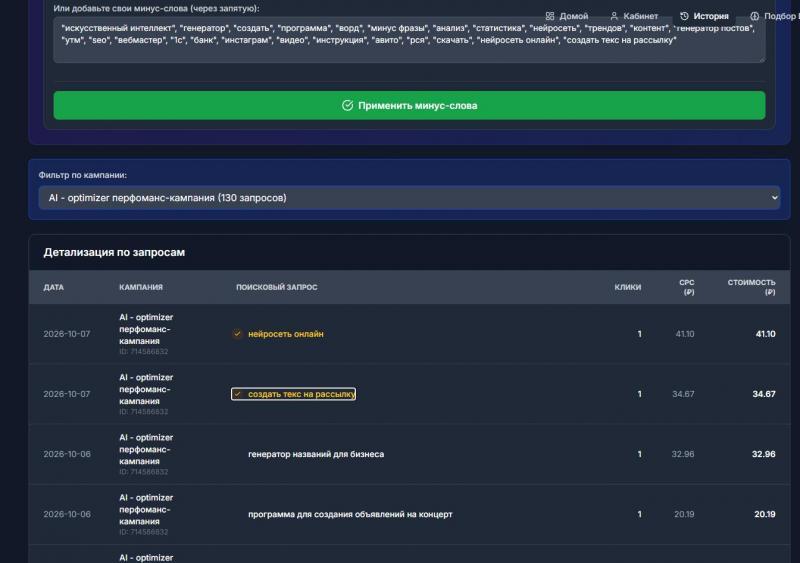Click the Детализация по запросам heading
800x563 pixels.
pos(114,253)
